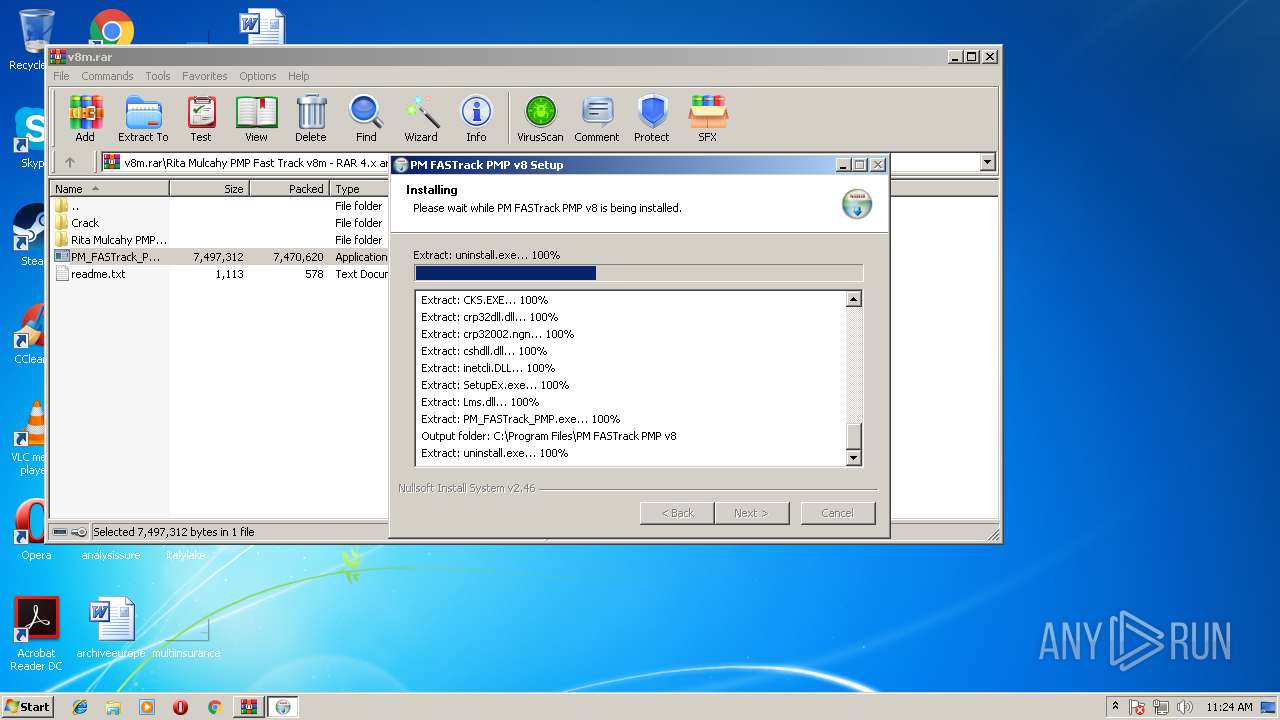Viewport: 1280px width, 720px height.
Task: Open the File menu in WinRAR
Action: (61, 76)
